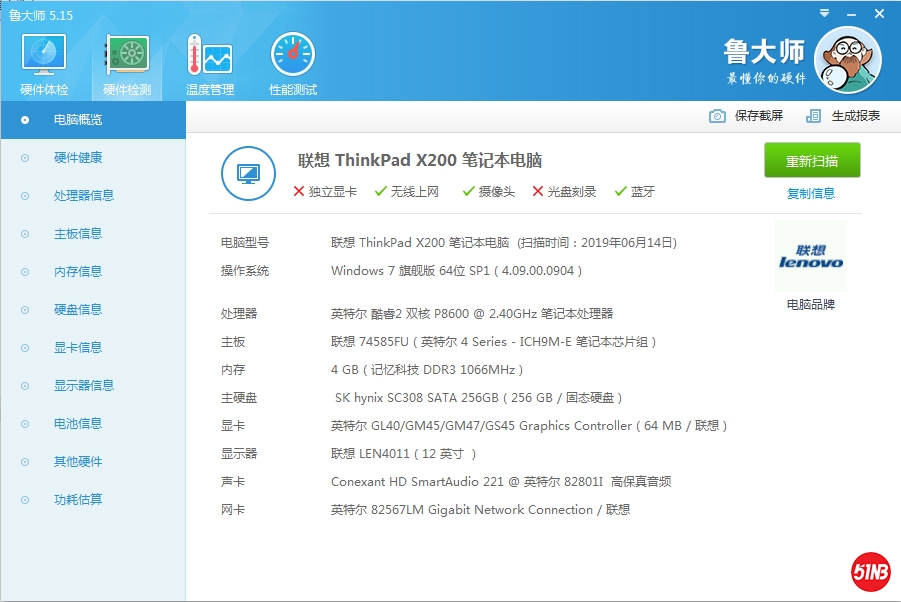View 显卡信息 graphics card page

pyautogui.click(x=77, y=348)
